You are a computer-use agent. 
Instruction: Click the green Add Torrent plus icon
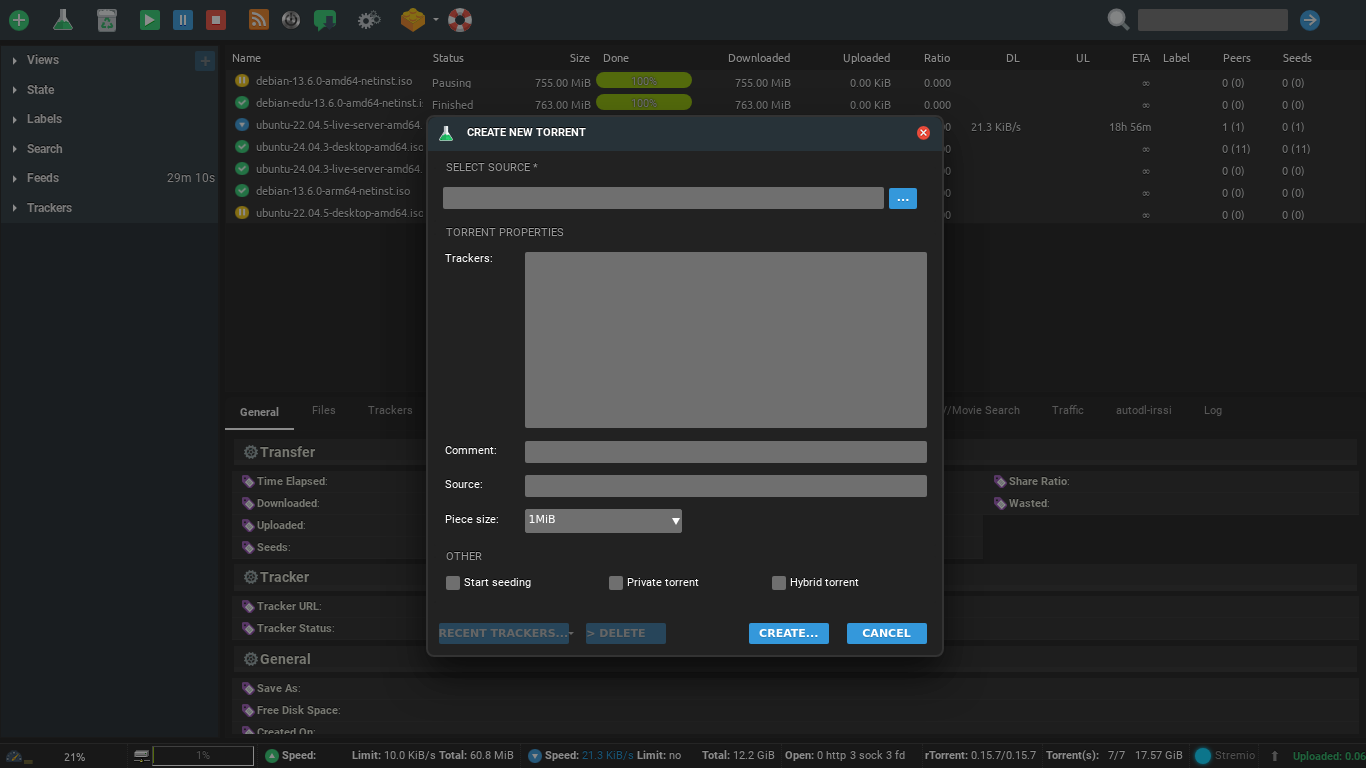coord(18,19)
